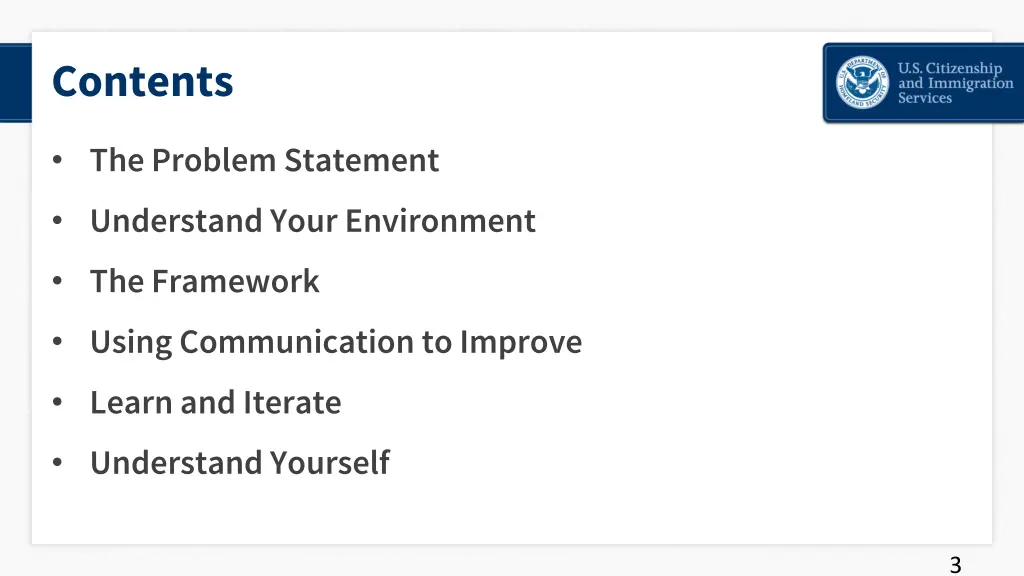Click the U.S. Citizenship and Immigration Services logo text
The image size is (1024, 576).
(955, 83)
